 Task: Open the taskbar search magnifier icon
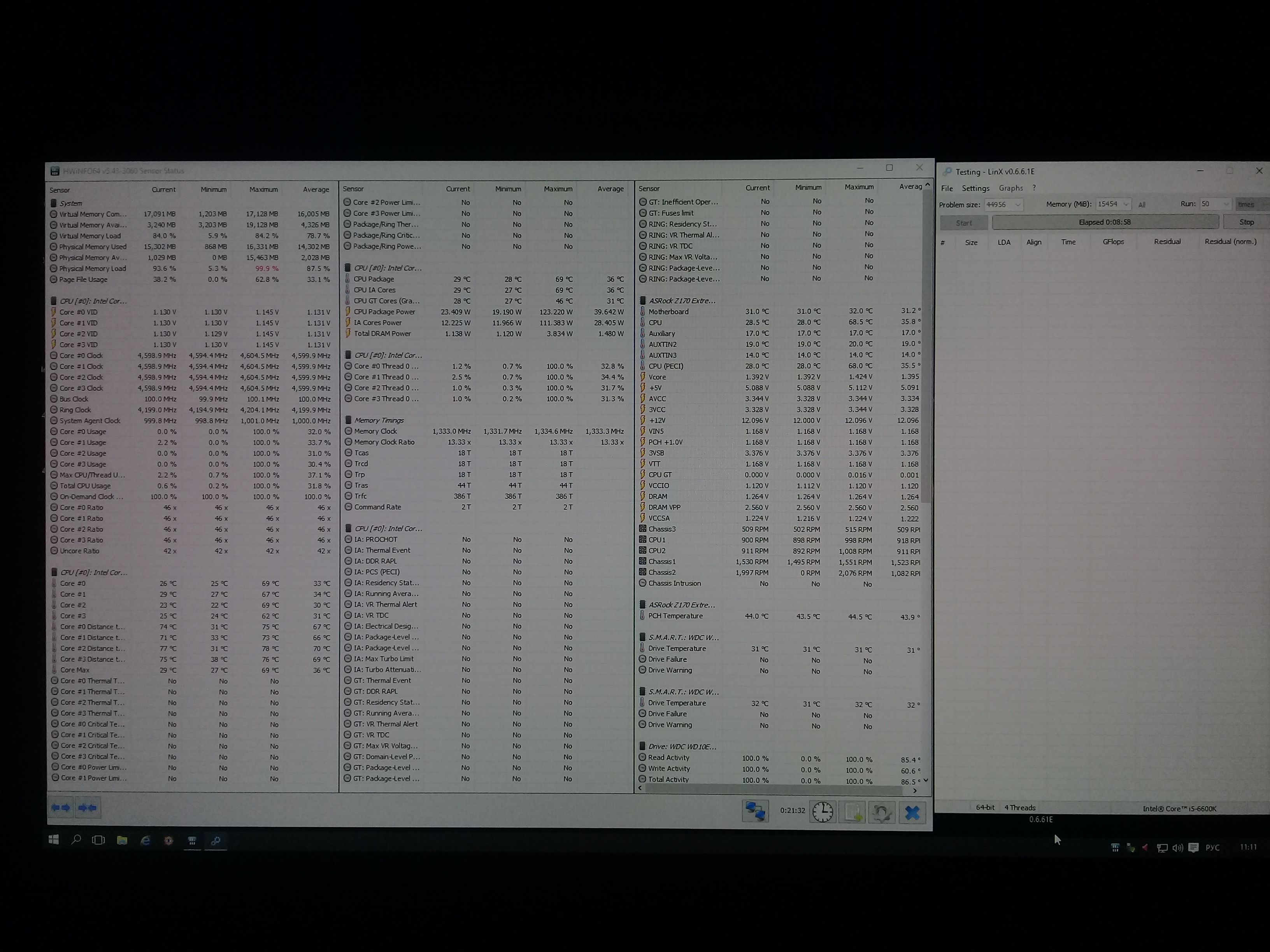click(x=76, y=840)
